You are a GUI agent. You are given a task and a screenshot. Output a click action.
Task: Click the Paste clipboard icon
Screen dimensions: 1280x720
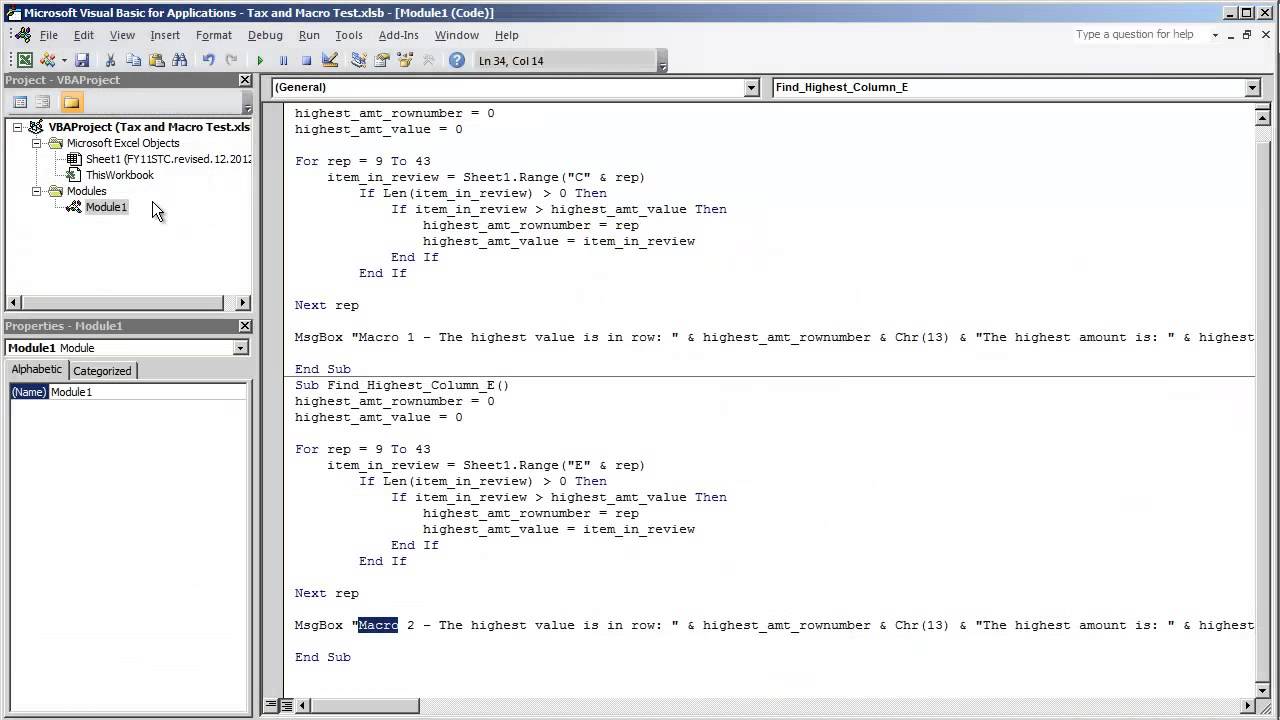point(156,60)
